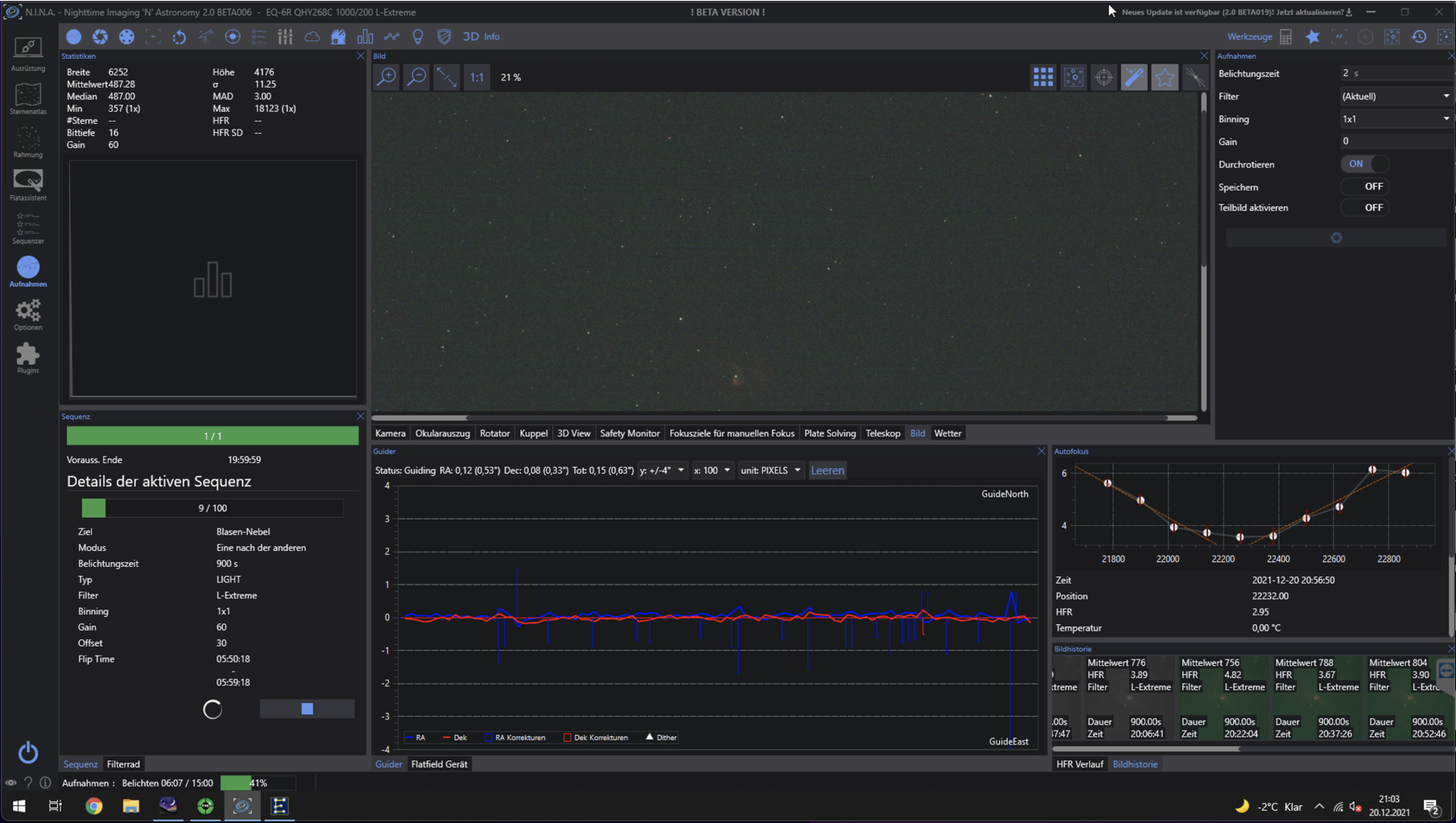The width and height of the screenshot is (1456, 823).
Task: Toggle star detection star button in Bild
Action: [1165, 77]
